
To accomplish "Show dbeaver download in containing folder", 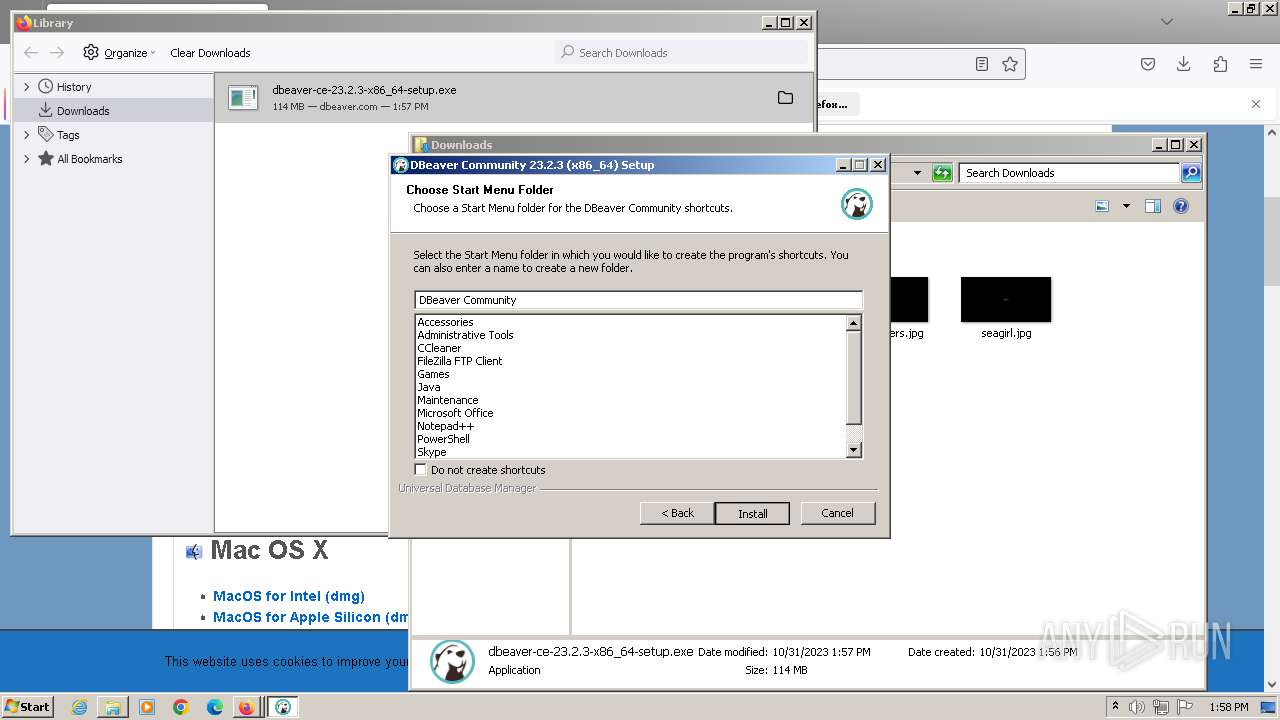I will 785,98.
